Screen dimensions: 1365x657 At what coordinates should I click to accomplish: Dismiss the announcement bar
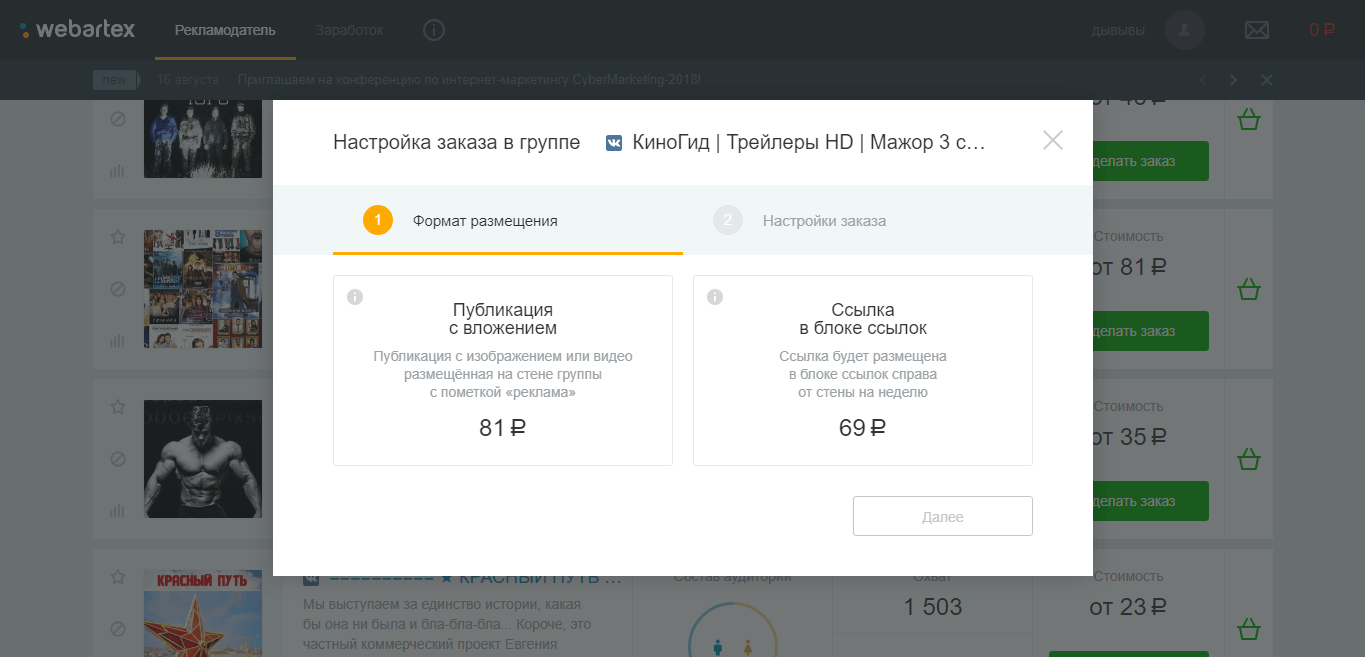(1266, 80)
